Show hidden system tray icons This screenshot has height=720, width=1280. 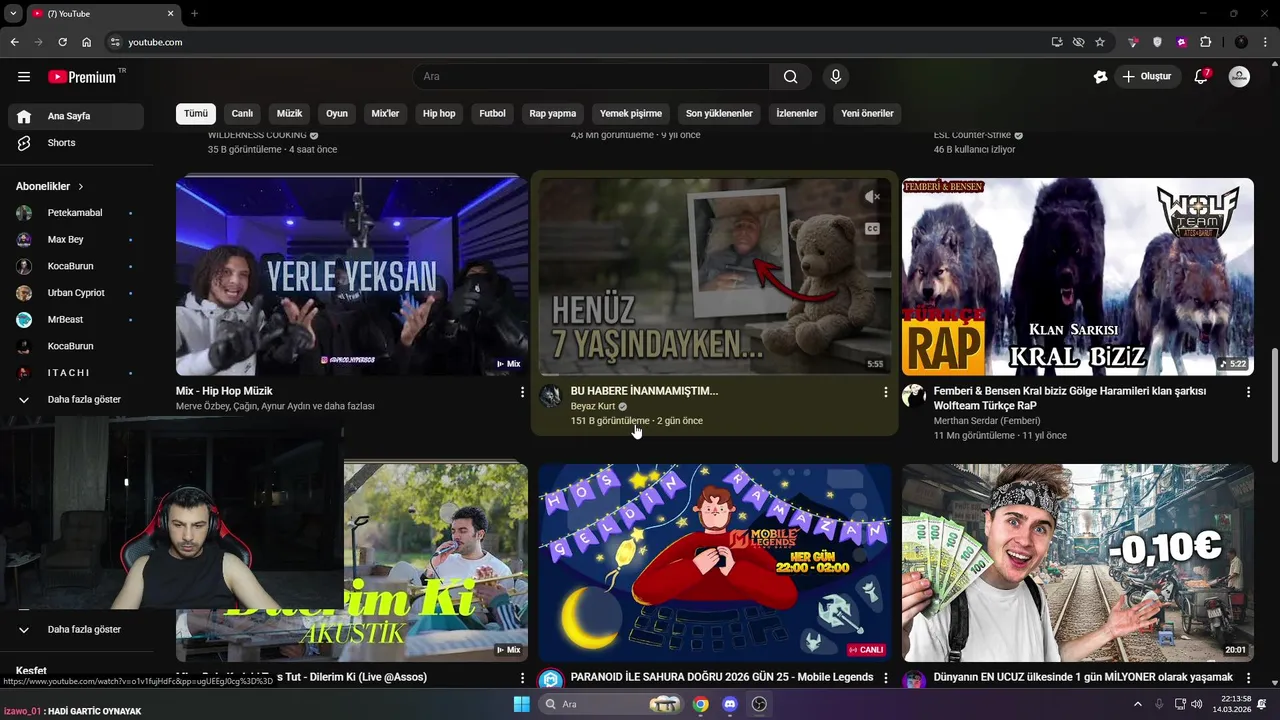click(x=1137, y=704)
